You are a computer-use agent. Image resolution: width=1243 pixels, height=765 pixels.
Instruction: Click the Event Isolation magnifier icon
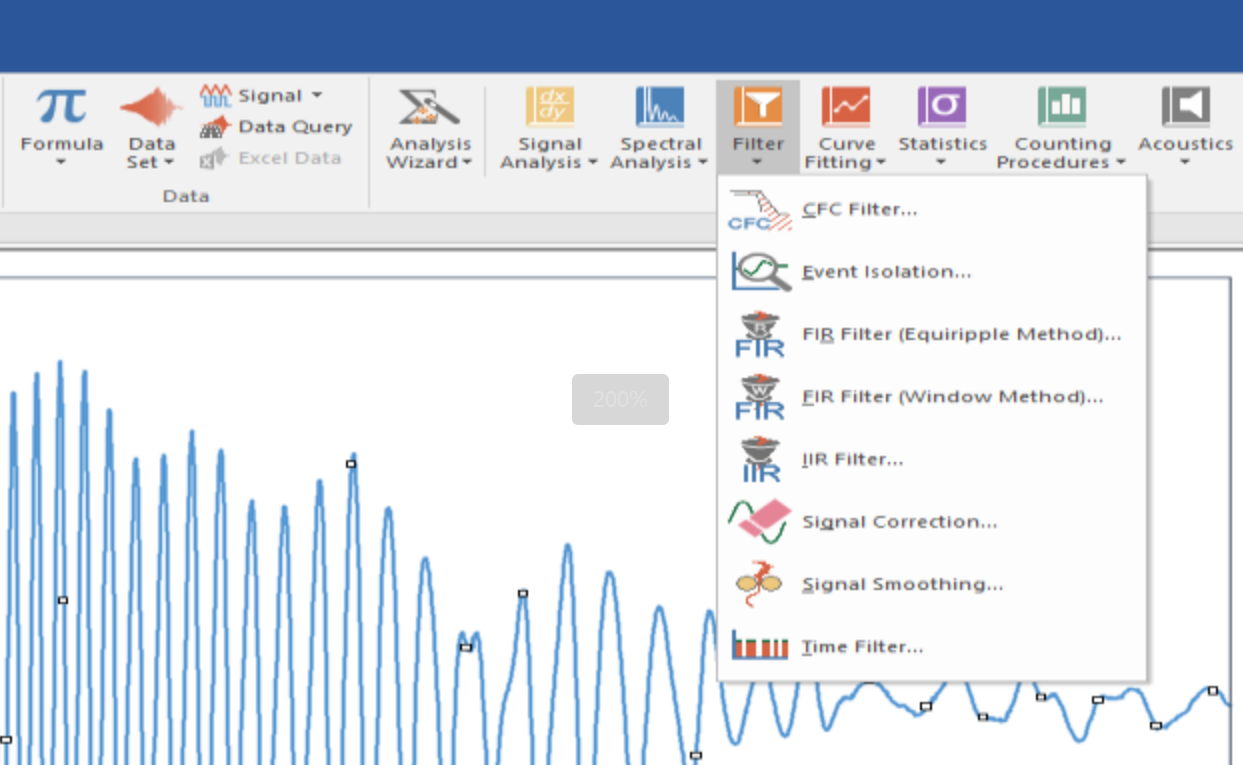coord(760,272)
